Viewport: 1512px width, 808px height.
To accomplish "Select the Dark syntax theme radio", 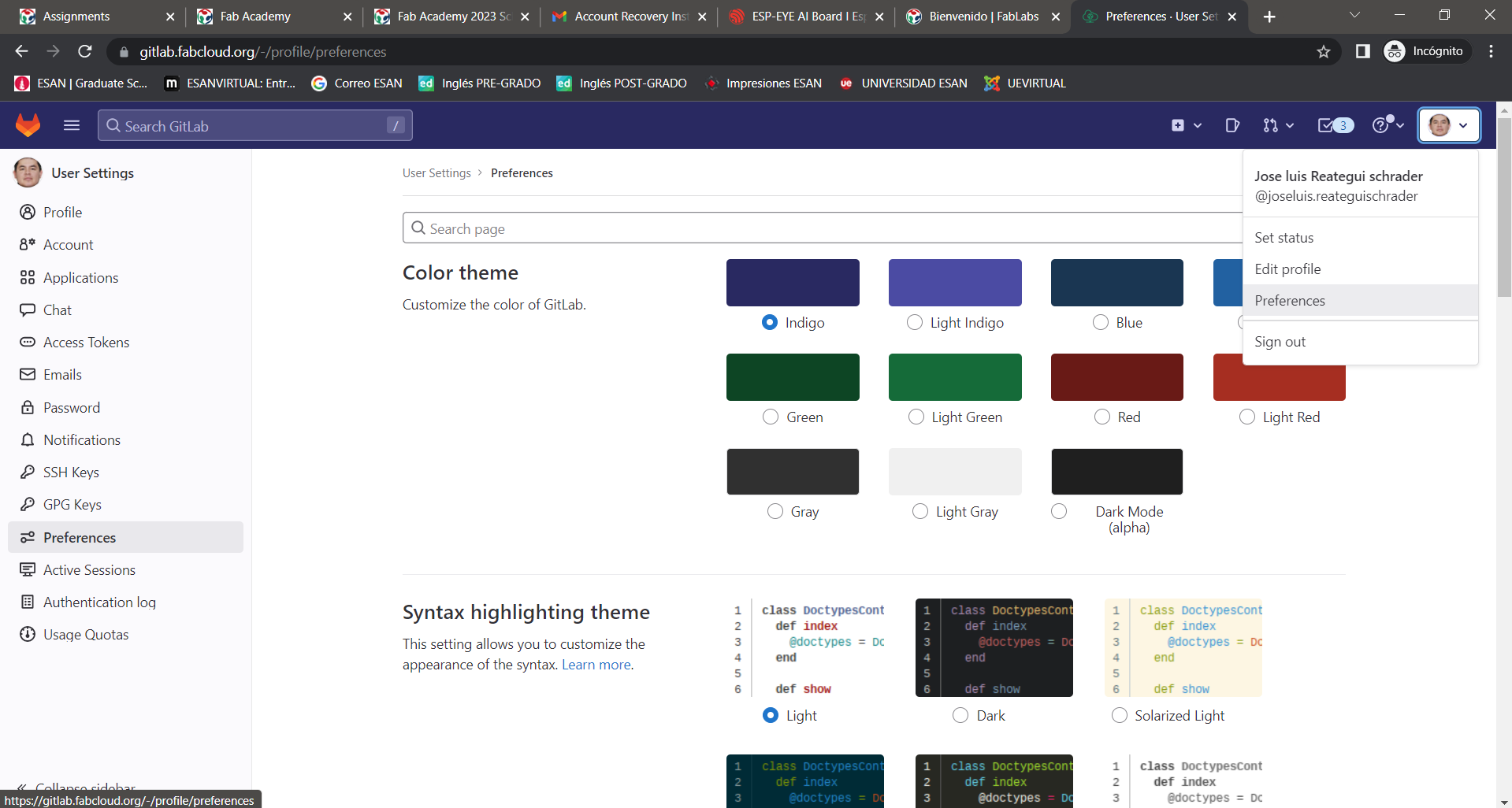I will coord(960,715).
